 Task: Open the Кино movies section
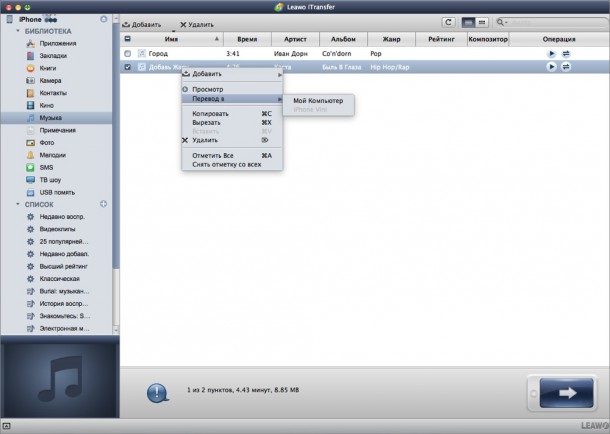click(x=46, y=105)
